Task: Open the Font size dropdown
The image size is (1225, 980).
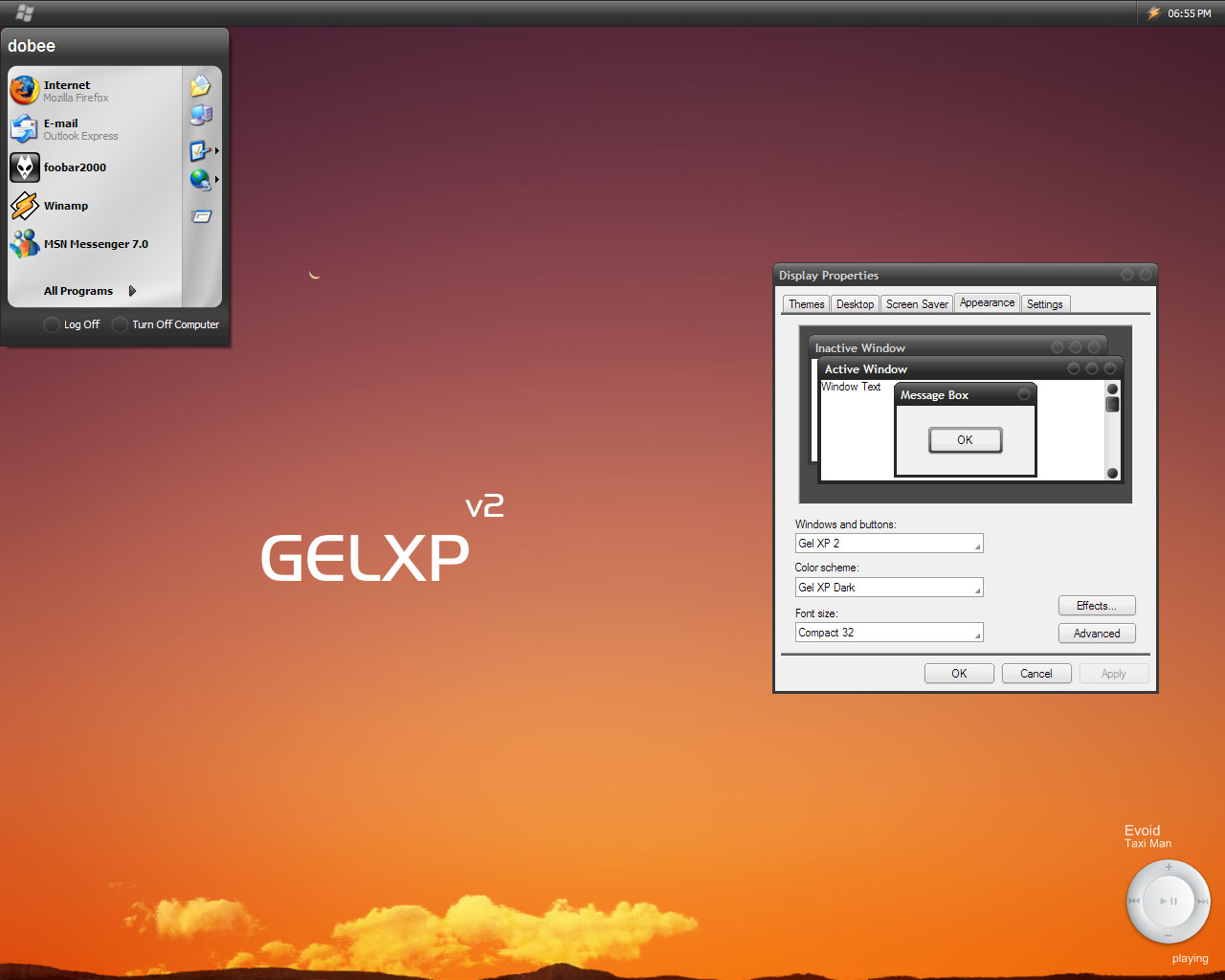Action: [889, 633]
